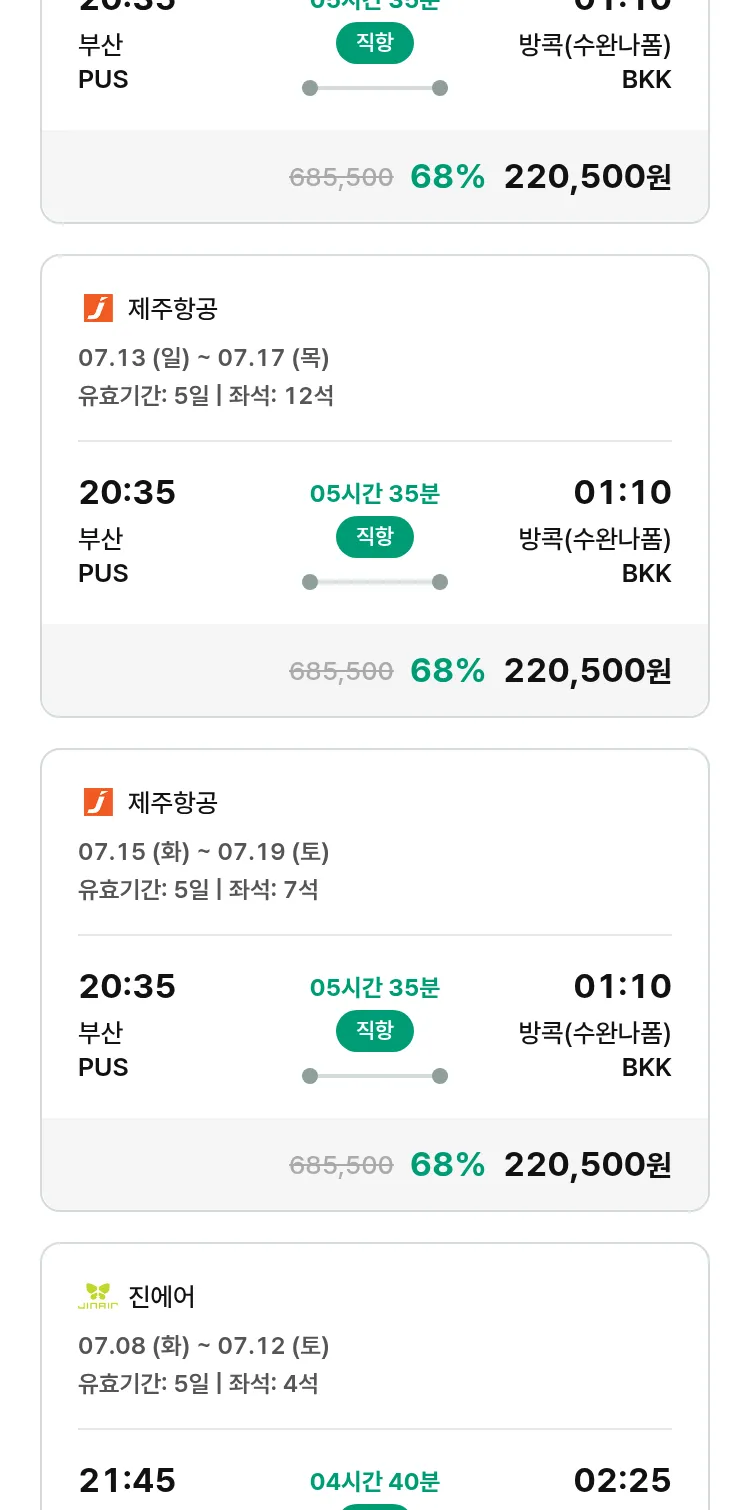Select the 220,500원 price on the 07.15 flight
Image resolution: width=750 pixels, height=1510 pixels.
click(x=588, y=1164)
